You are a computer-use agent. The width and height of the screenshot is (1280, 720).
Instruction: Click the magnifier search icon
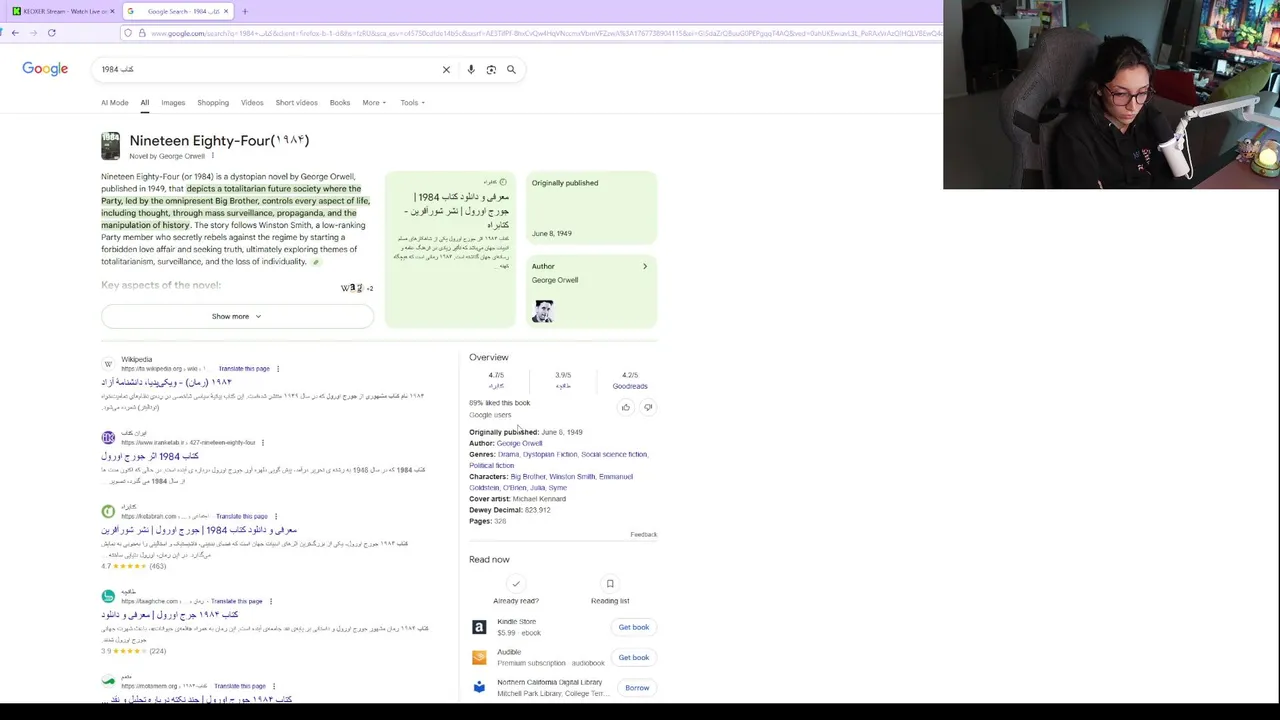[511, 70]
